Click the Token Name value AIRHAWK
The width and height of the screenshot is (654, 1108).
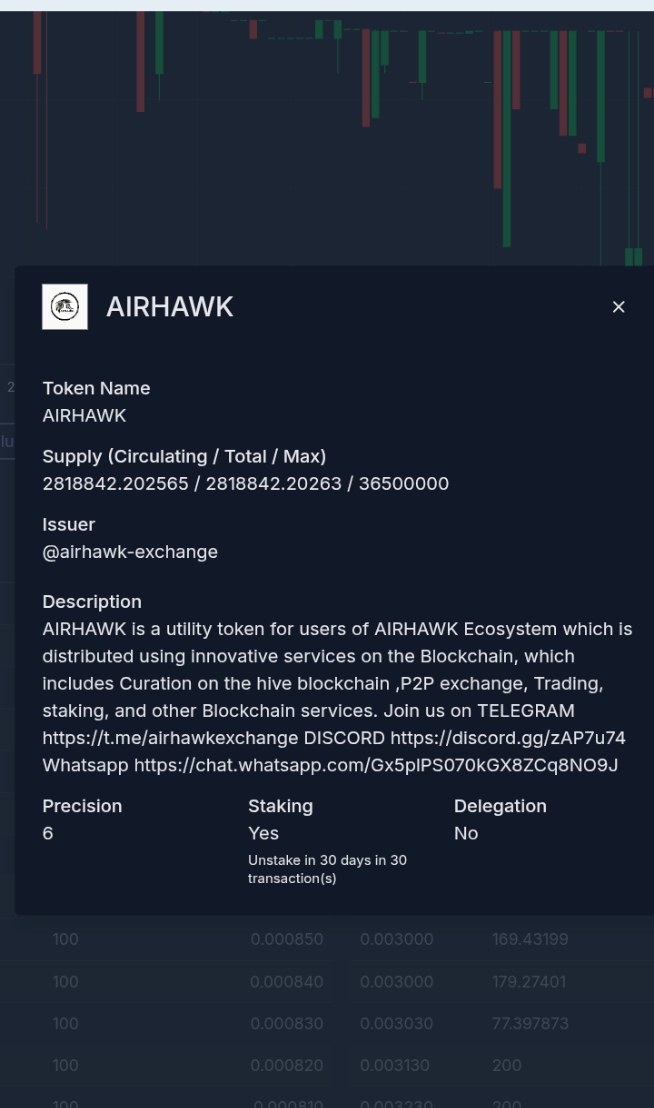[84, 416]
